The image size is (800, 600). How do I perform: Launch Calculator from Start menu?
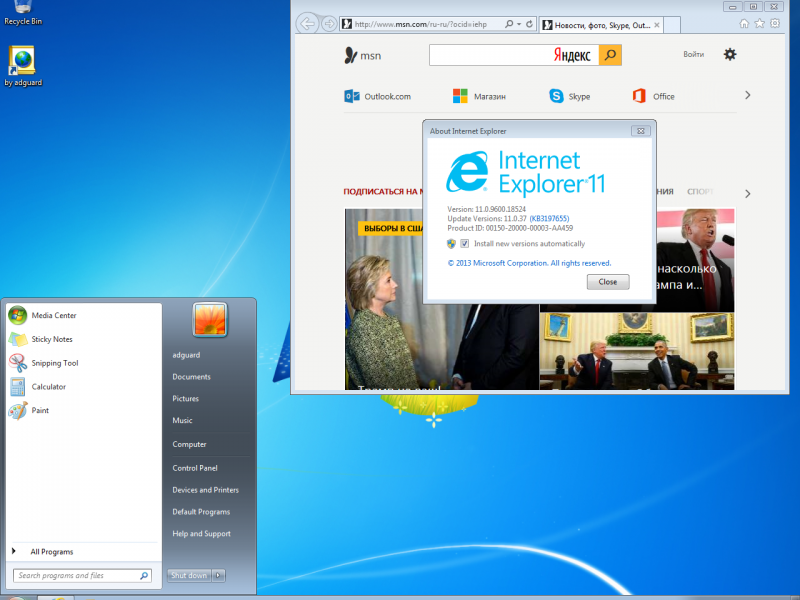[x=84, y=386]
